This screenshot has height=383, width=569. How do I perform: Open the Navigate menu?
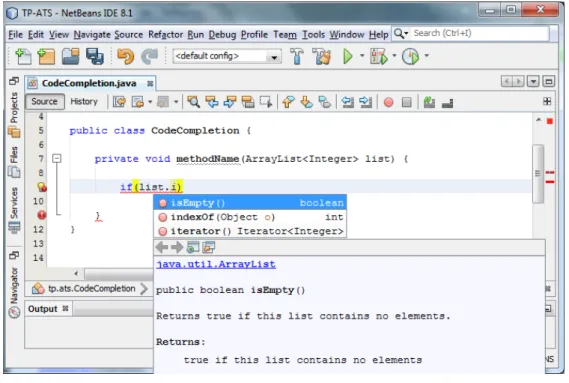(x=92, y=34)
